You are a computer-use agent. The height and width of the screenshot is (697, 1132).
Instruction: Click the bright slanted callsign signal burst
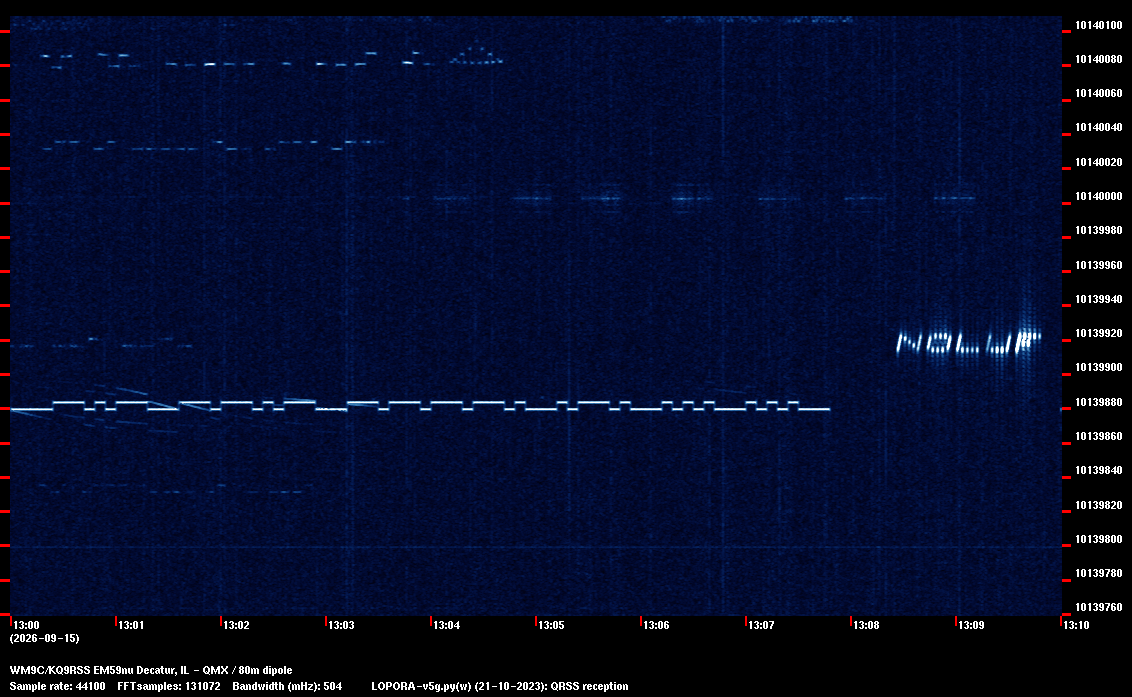[968, 342]
